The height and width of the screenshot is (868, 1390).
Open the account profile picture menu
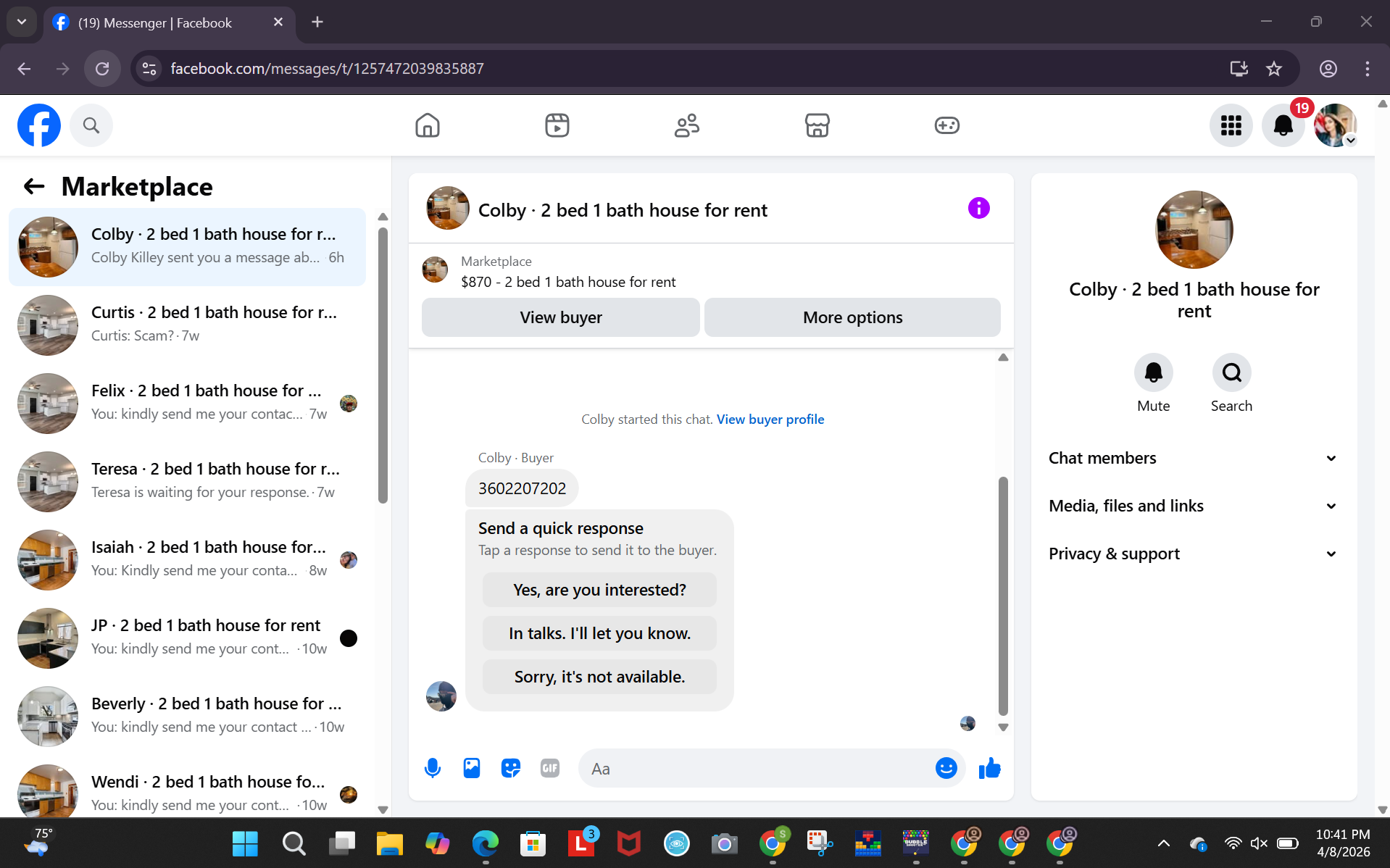click(1335, 125)
